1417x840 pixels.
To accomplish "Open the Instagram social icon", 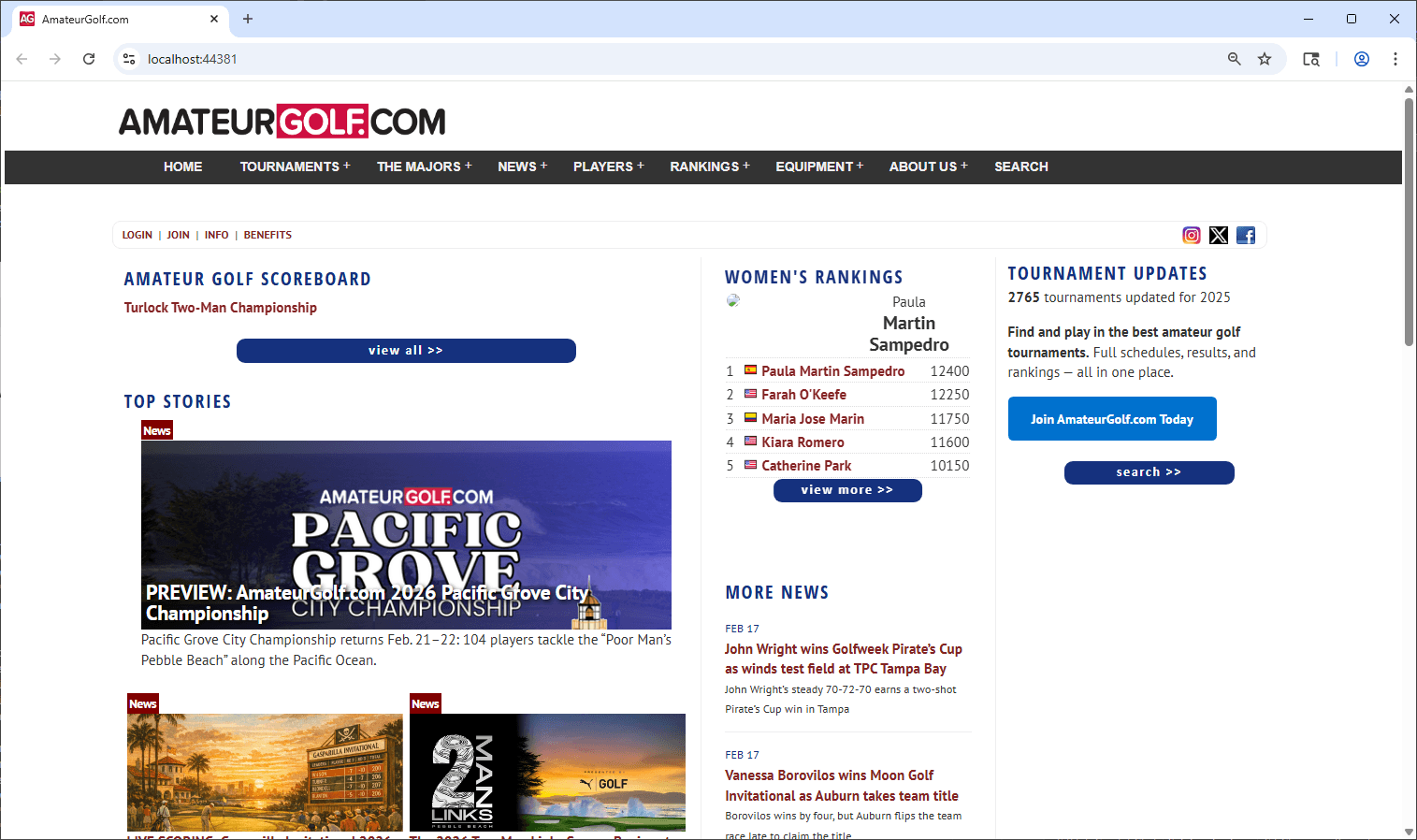I will pos(1191,236).
